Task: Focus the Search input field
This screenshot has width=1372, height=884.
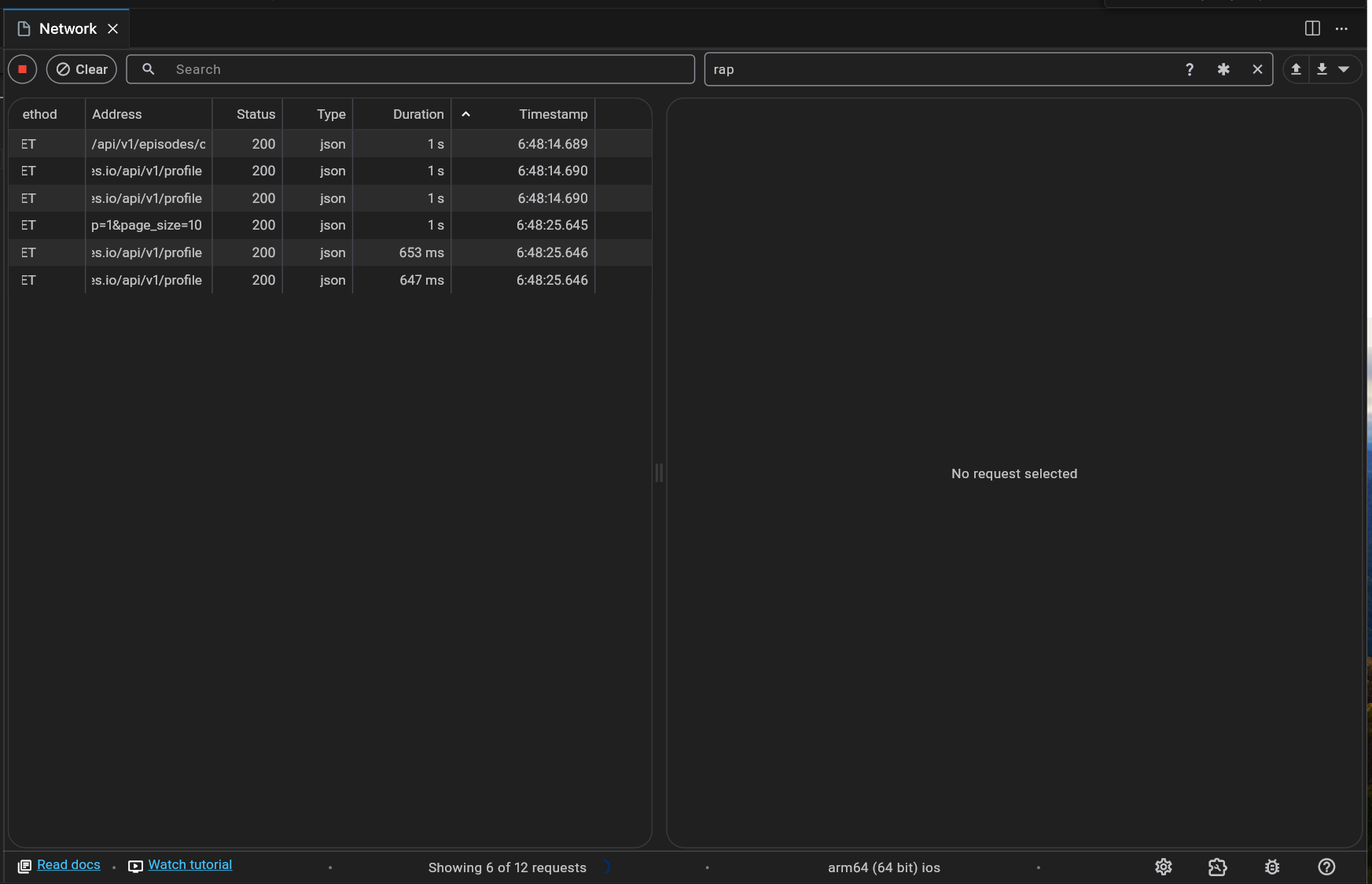Action: pos(410,69)
